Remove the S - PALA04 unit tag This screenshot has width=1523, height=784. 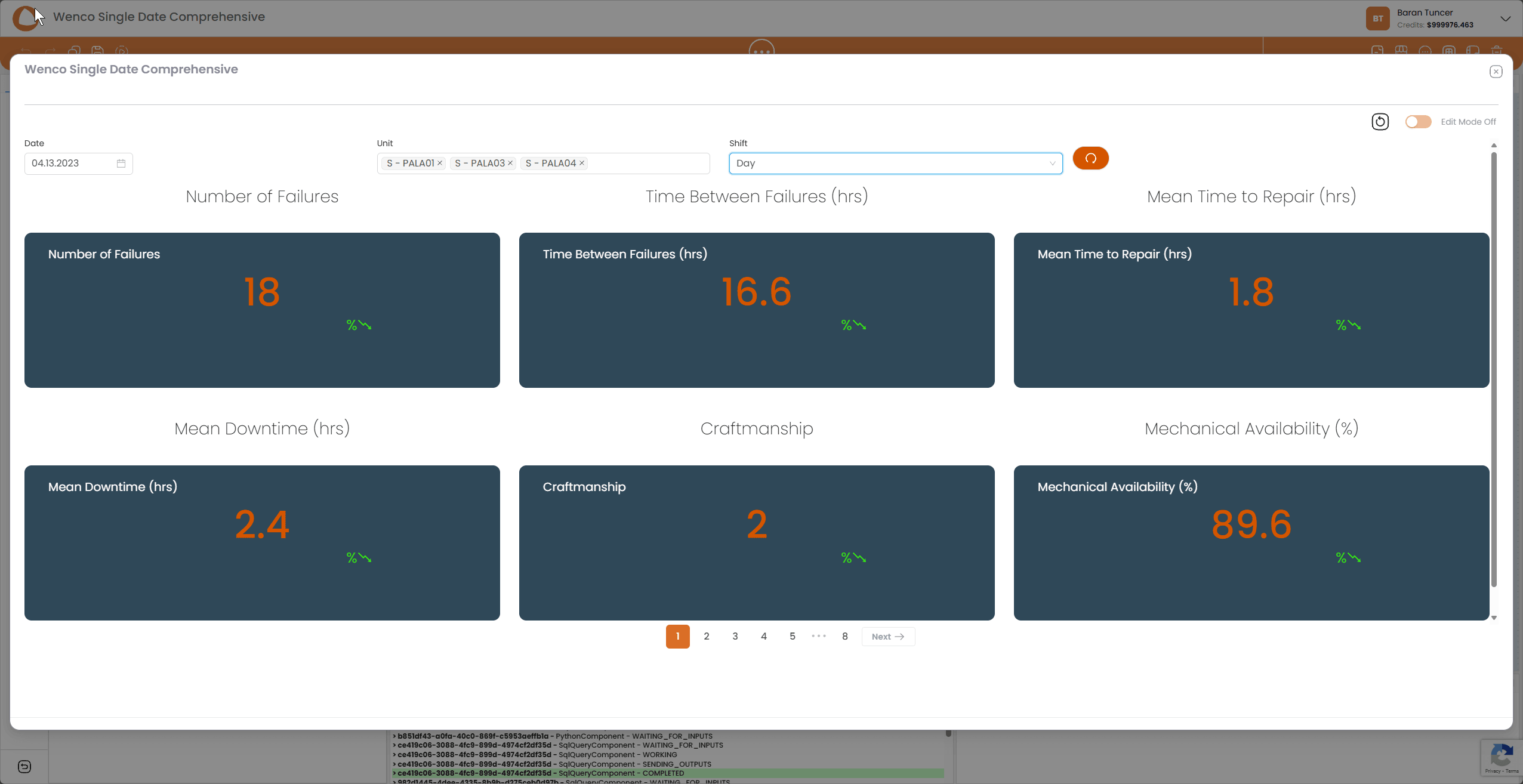pyautogui.click(x=582, y=163)
